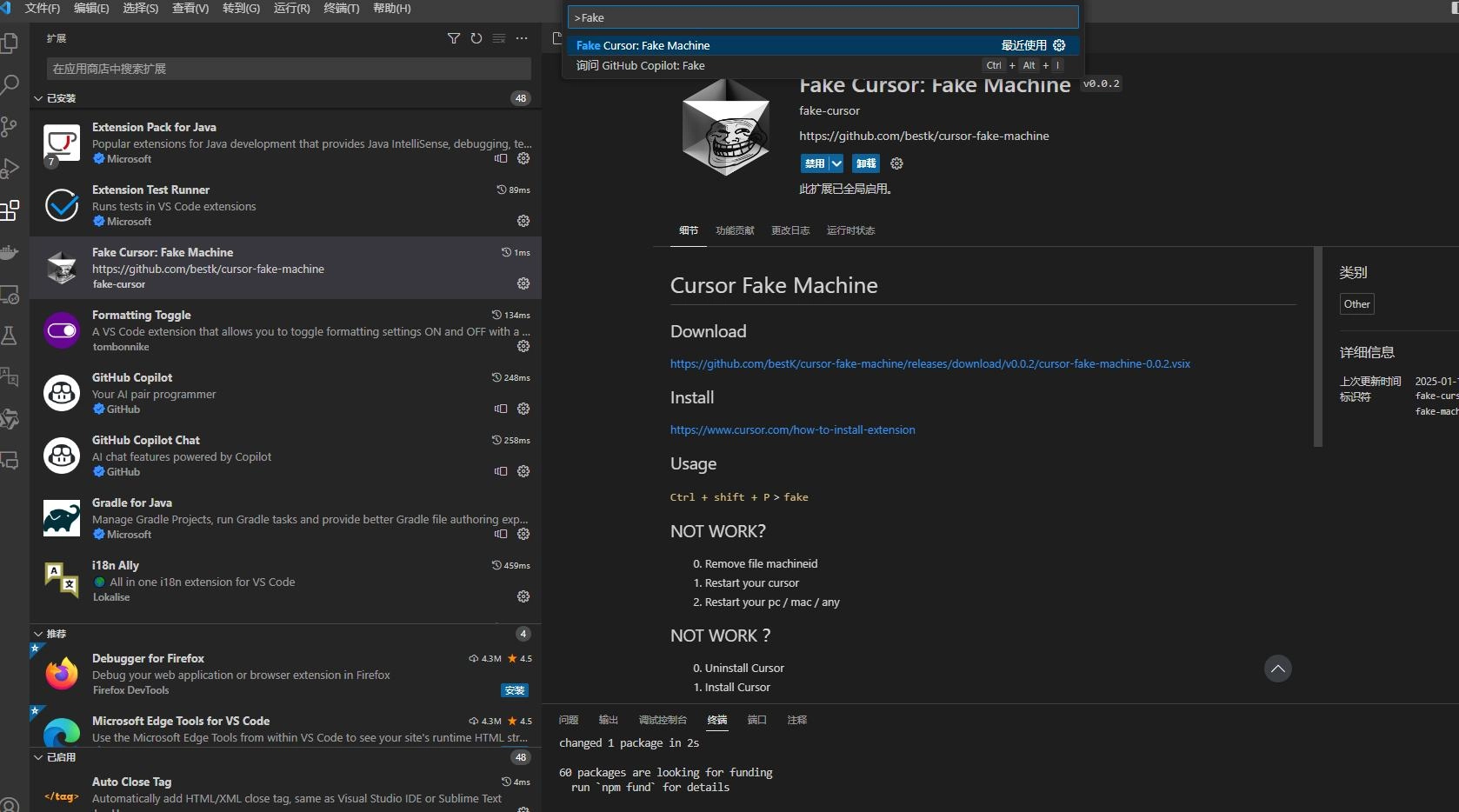This screenshot has height=812, width=1459.
Task: Switch to the 功能贡献 tab
Action: (735, 230)
